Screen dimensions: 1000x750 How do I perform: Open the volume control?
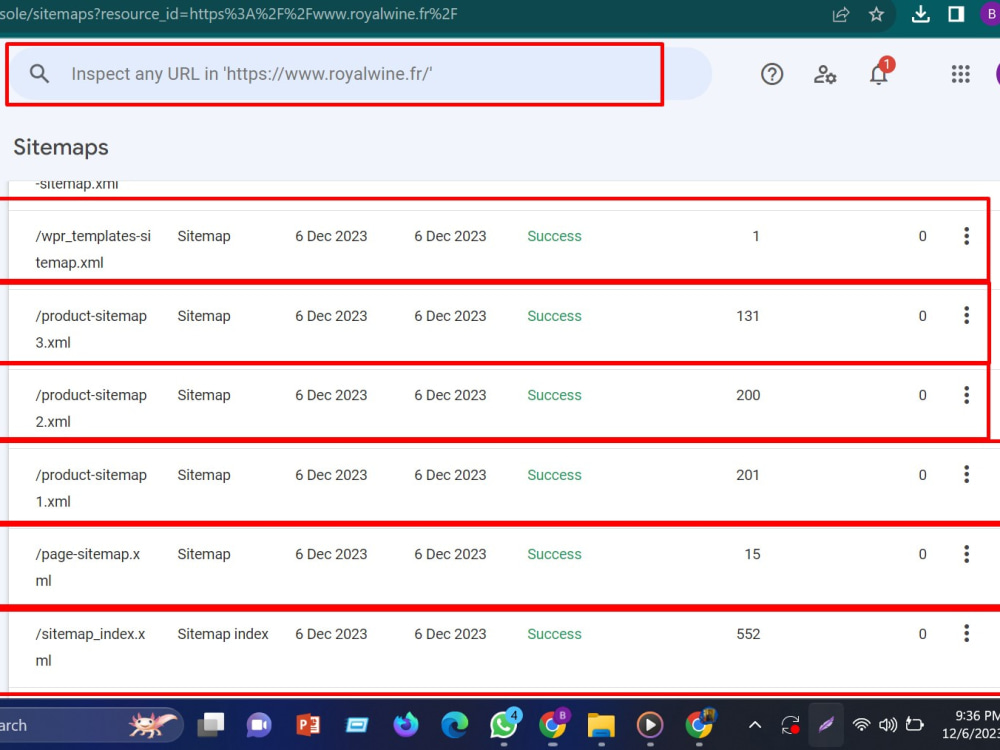888,724
